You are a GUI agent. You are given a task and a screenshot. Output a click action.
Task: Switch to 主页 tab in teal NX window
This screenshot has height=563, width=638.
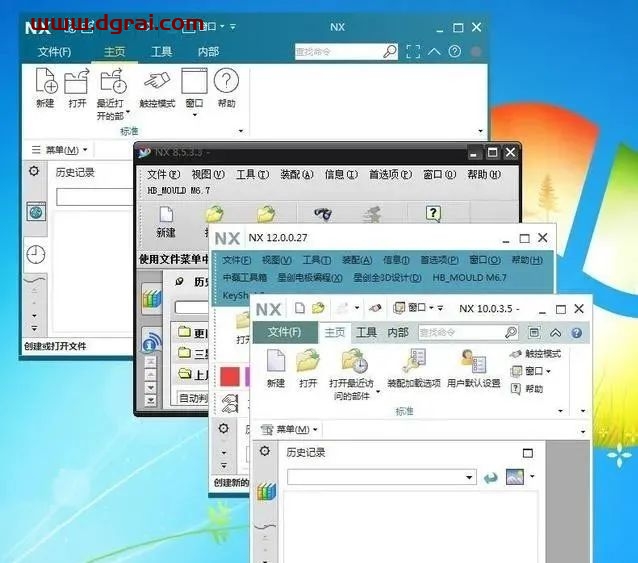[x=114, y=52]
